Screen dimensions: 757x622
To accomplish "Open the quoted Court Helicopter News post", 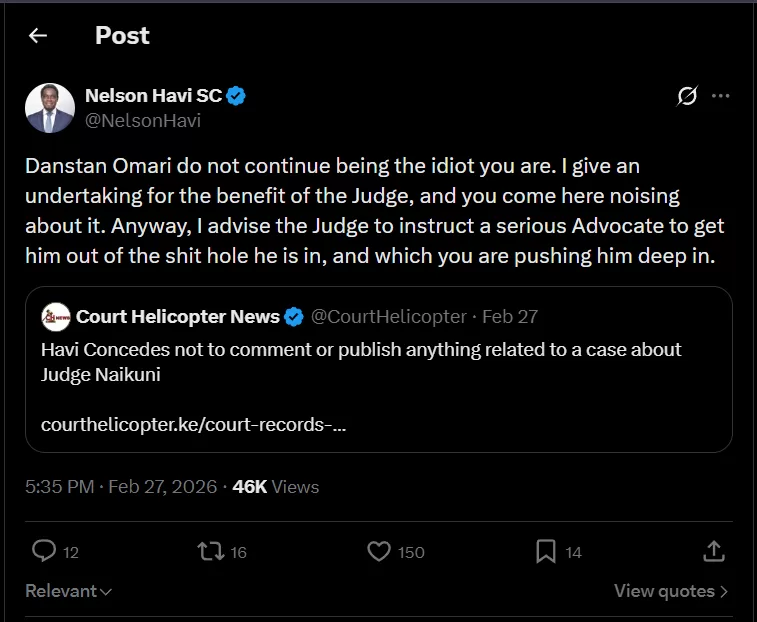I will tap(378, 370).
